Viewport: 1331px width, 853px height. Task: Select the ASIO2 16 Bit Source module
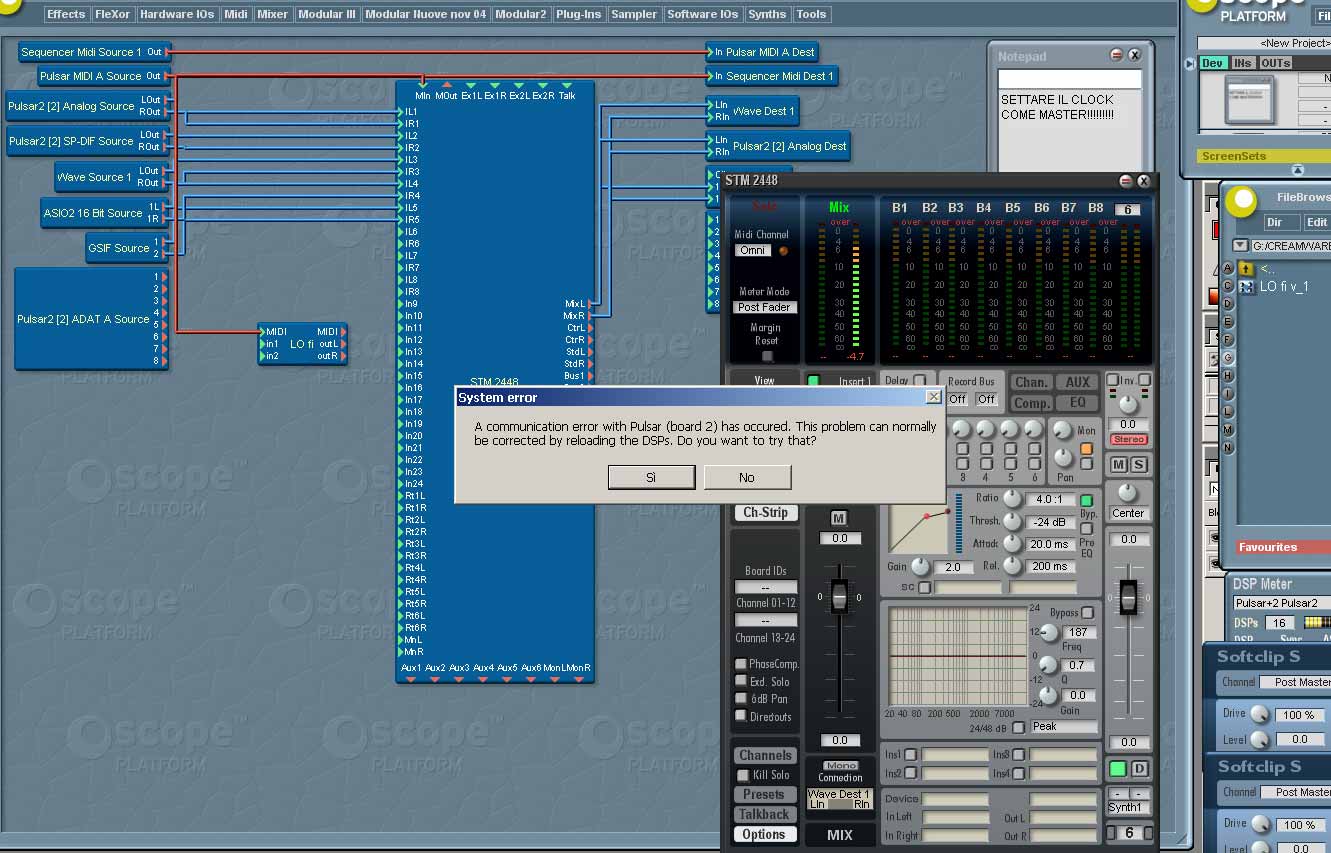point(104,213)
